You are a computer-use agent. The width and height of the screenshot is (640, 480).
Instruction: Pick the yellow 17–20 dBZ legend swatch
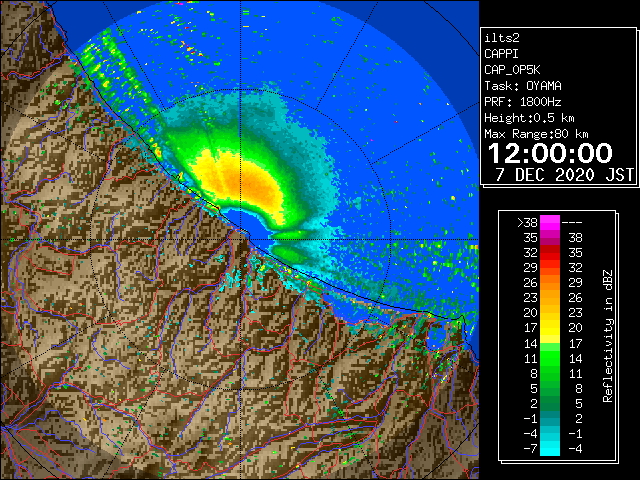tap(550, 328)
